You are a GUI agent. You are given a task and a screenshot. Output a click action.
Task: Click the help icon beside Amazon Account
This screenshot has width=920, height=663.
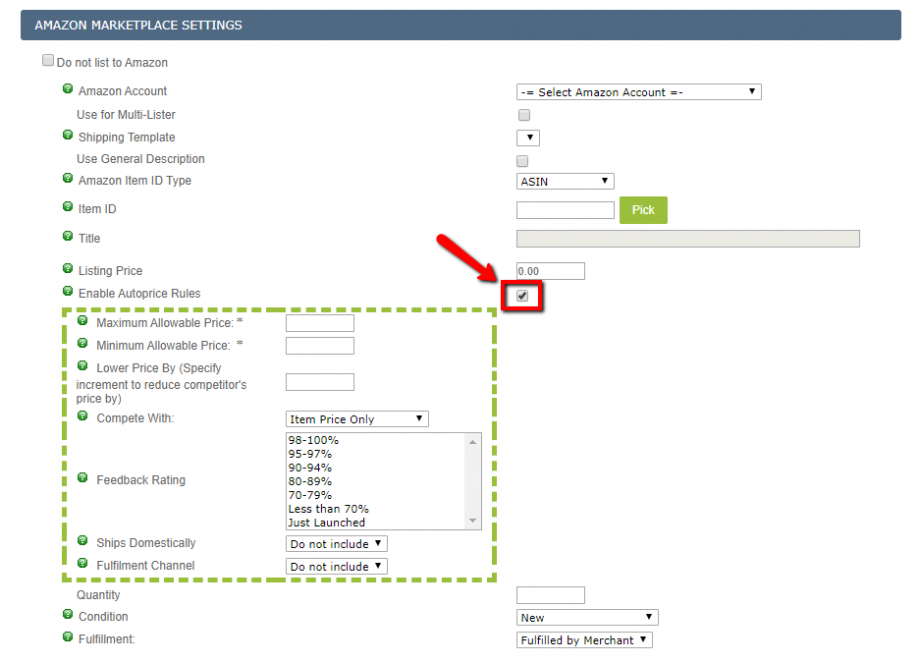[x=67, y=89]
